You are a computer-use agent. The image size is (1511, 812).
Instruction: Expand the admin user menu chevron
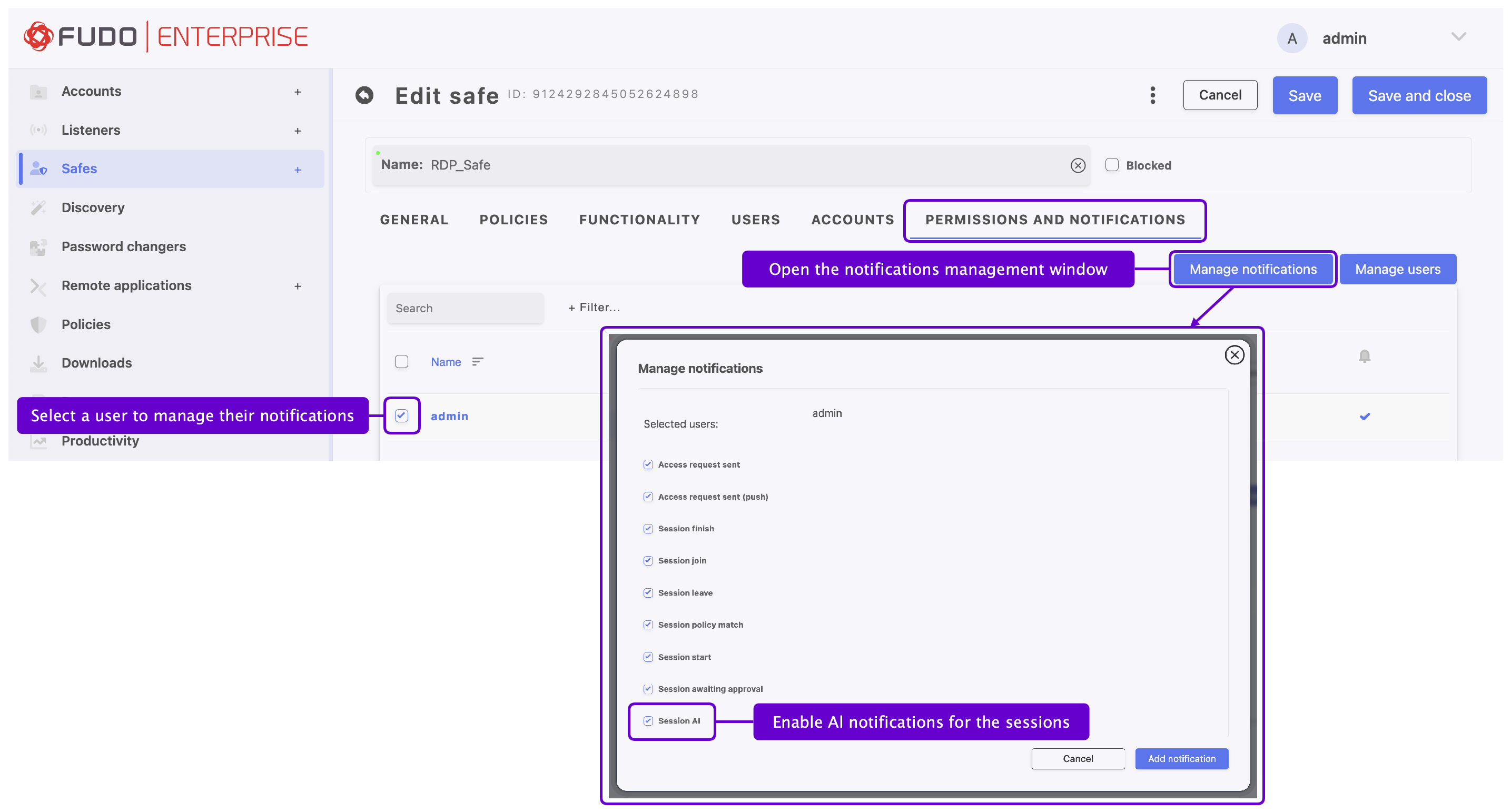click(x=1458, y=37)
